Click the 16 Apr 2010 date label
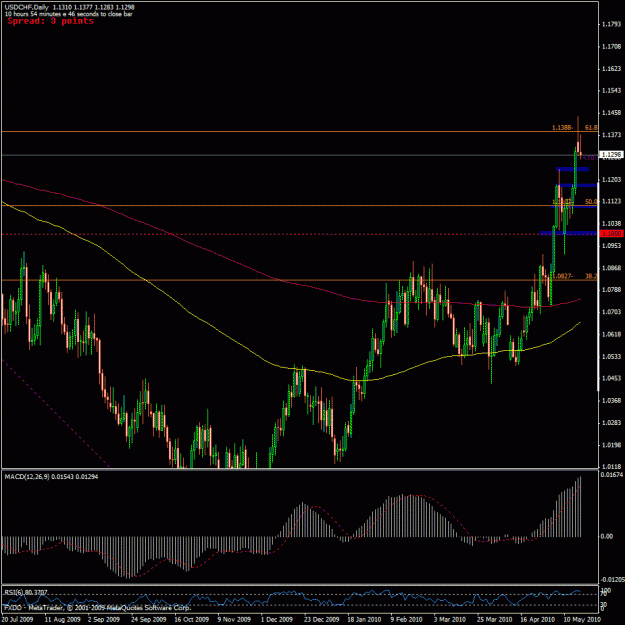The height and width of the screenshot is (625, 625). pyautogui.click(x=538, y=620)
